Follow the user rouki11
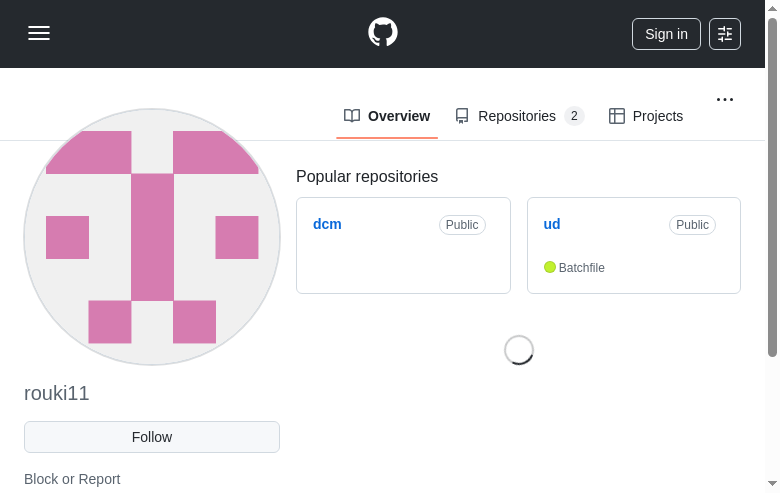Screen dimensions: 780x493 (152, 437)
